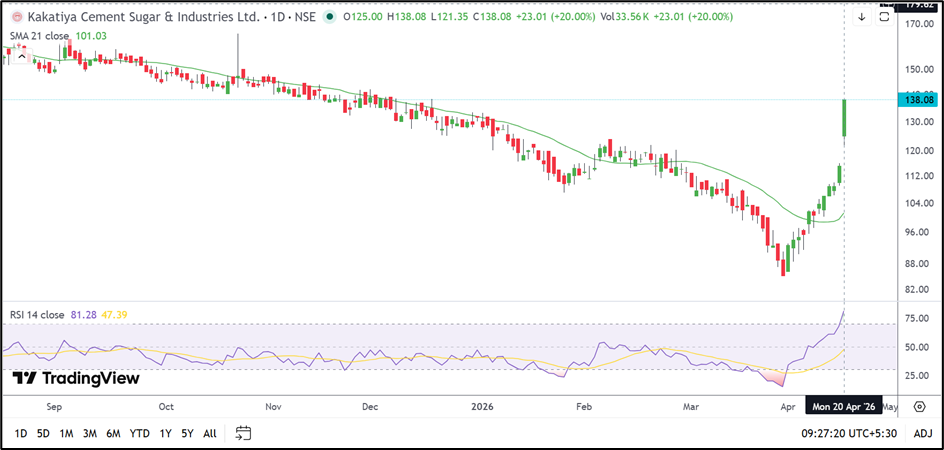Show All time range data
Screen dimensions: 944x450
point(209,433)
